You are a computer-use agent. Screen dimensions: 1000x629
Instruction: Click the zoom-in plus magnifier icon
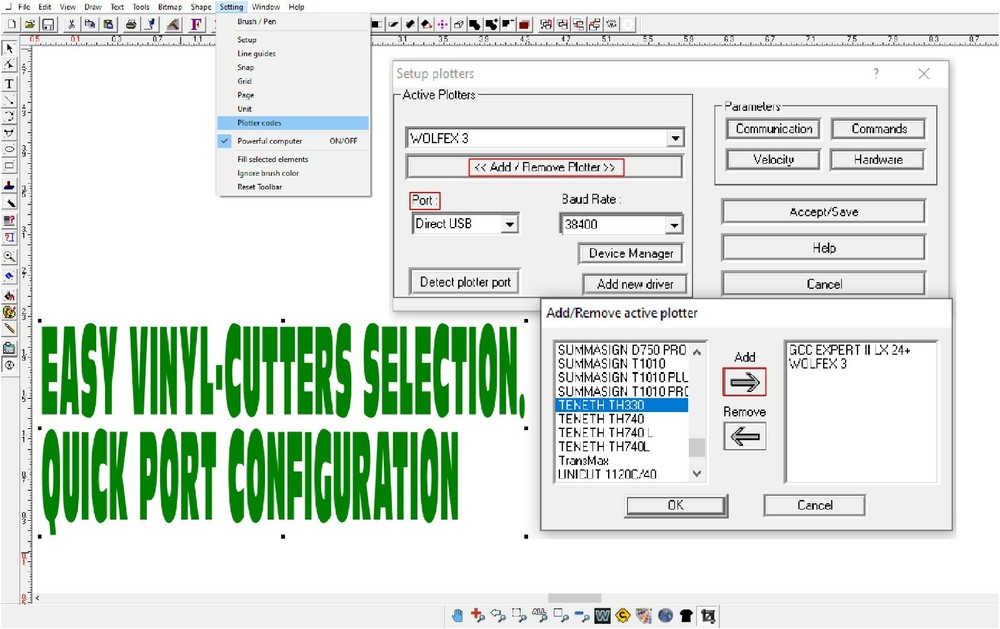coord(478,615)
